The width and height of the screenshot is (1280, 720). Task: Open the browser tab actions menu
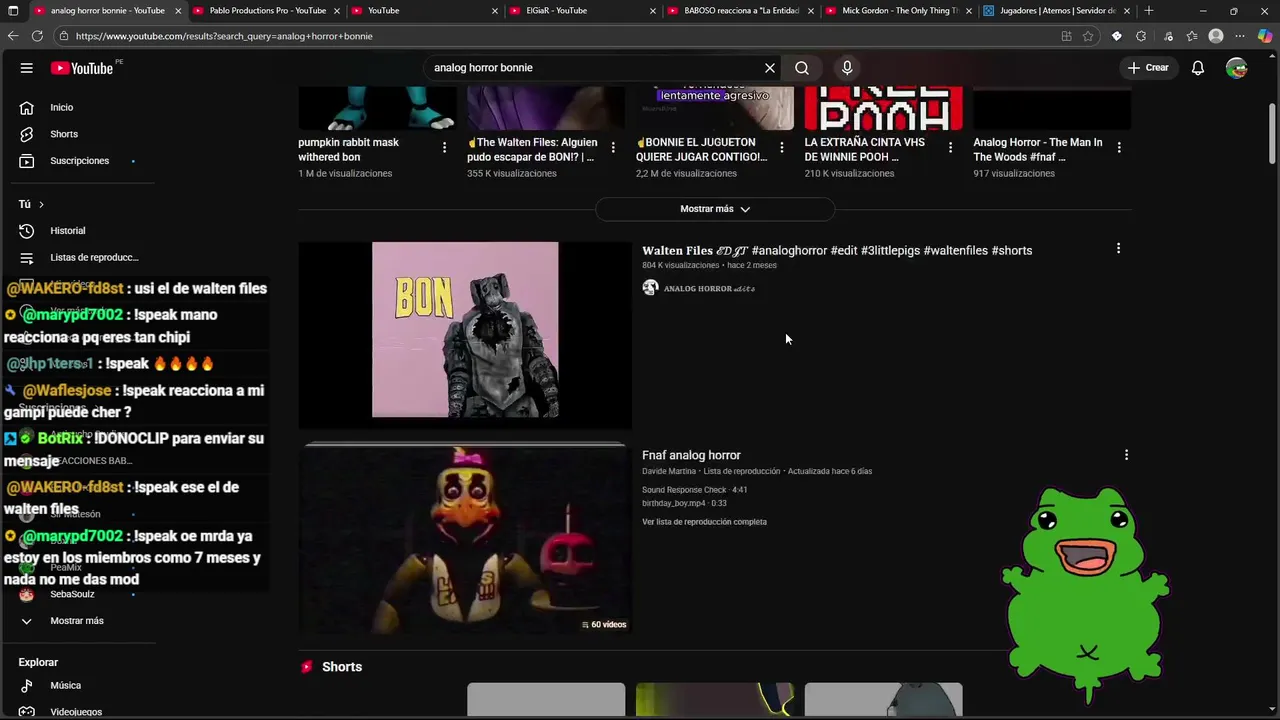tap(13, 11)
